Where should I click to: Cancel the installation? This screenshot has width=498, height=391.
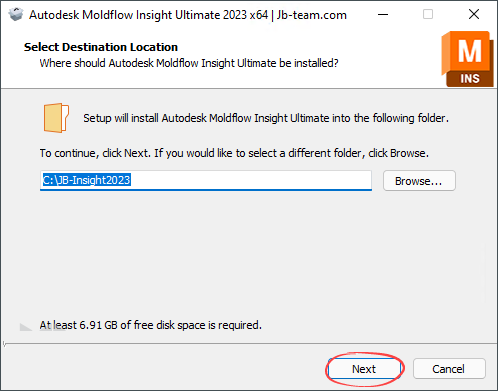click(x=449, y=369)
